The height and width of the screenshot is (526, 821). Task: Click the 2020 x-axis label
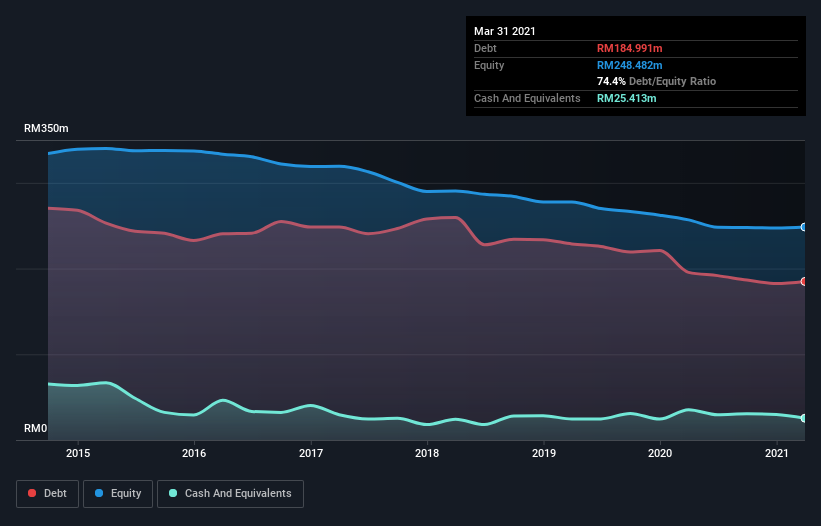coord(660,453)
